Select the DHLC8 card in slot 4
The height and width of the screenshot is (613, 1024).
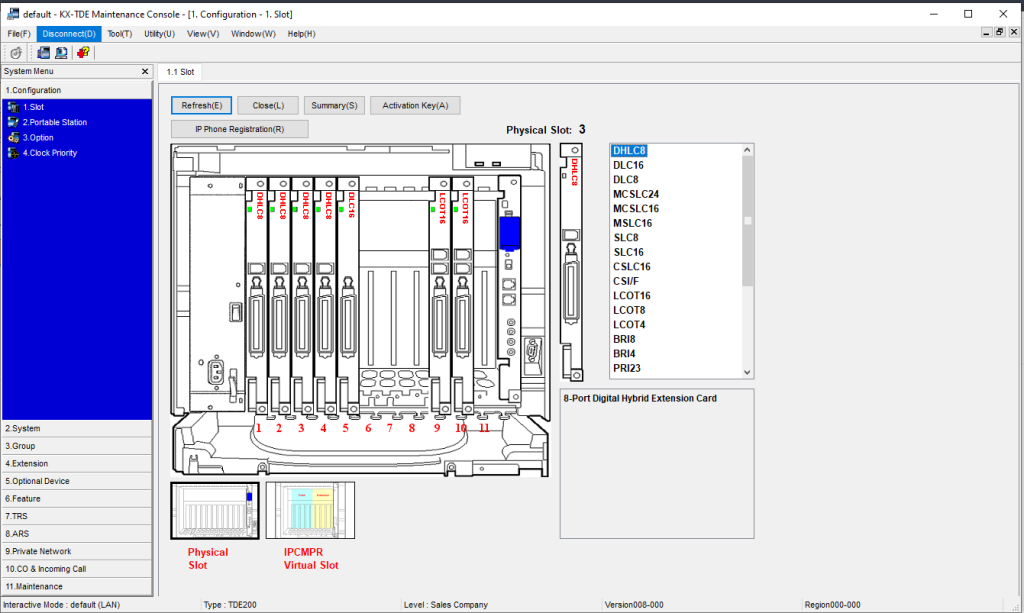pyautogui.click(x=325, y=296)
